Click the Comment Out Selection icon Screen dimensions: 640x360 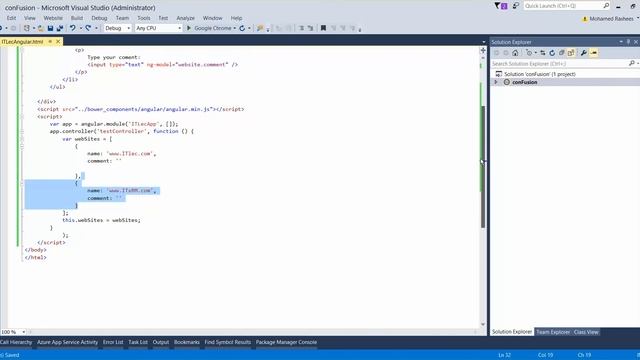pos(301,28)
